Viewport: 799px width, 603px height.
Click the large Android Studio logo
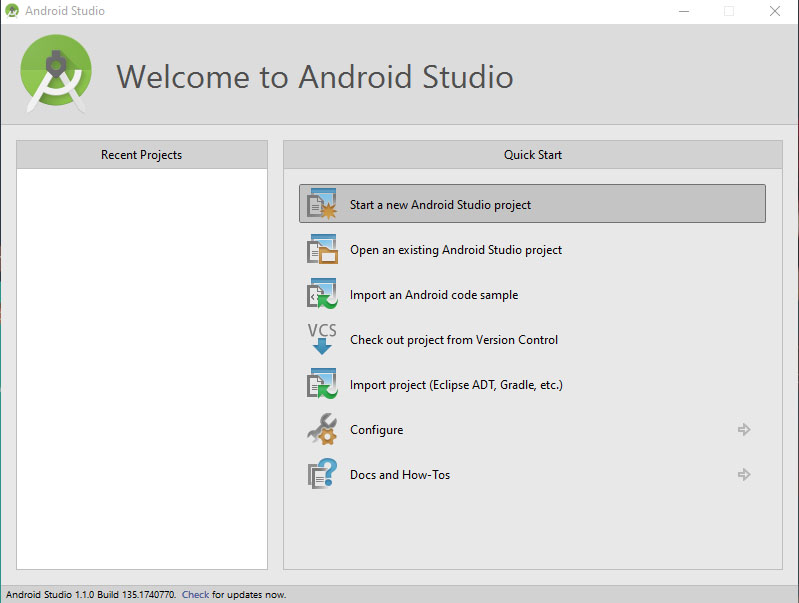click(56, 73)
